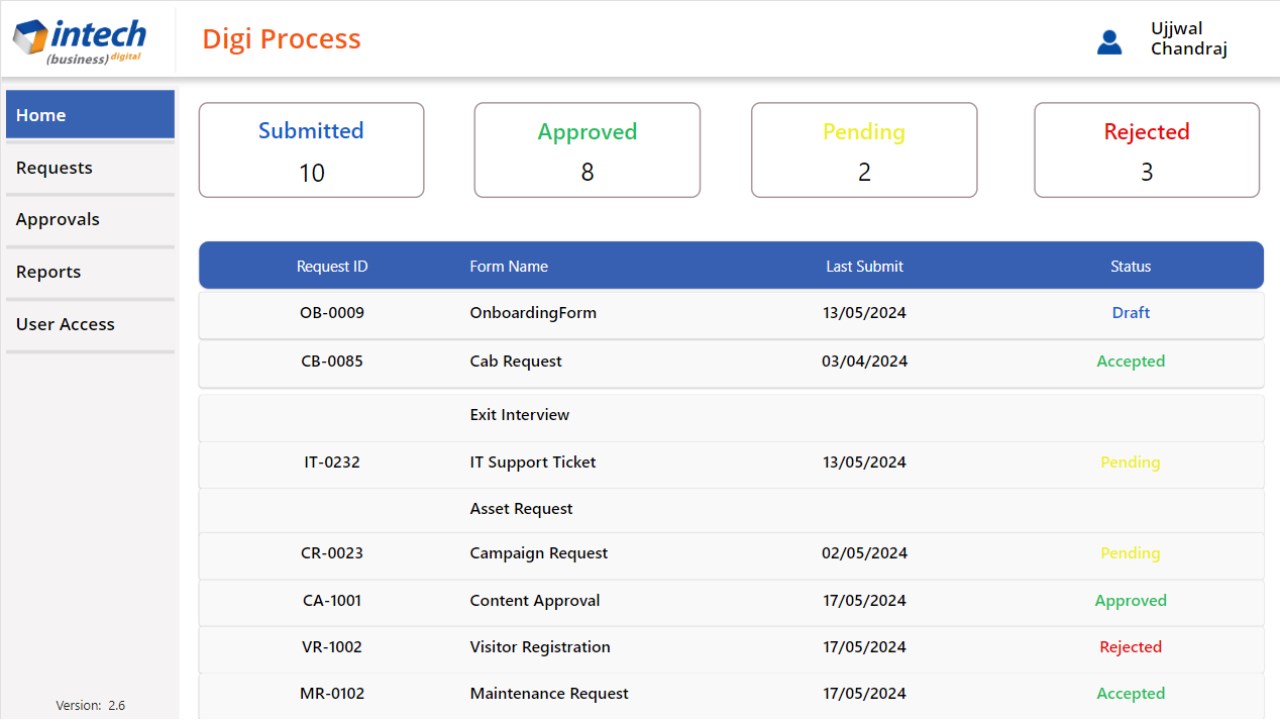Open the User Access menu item
This screenshot has width=1280, height=720.
coord(90,324)
